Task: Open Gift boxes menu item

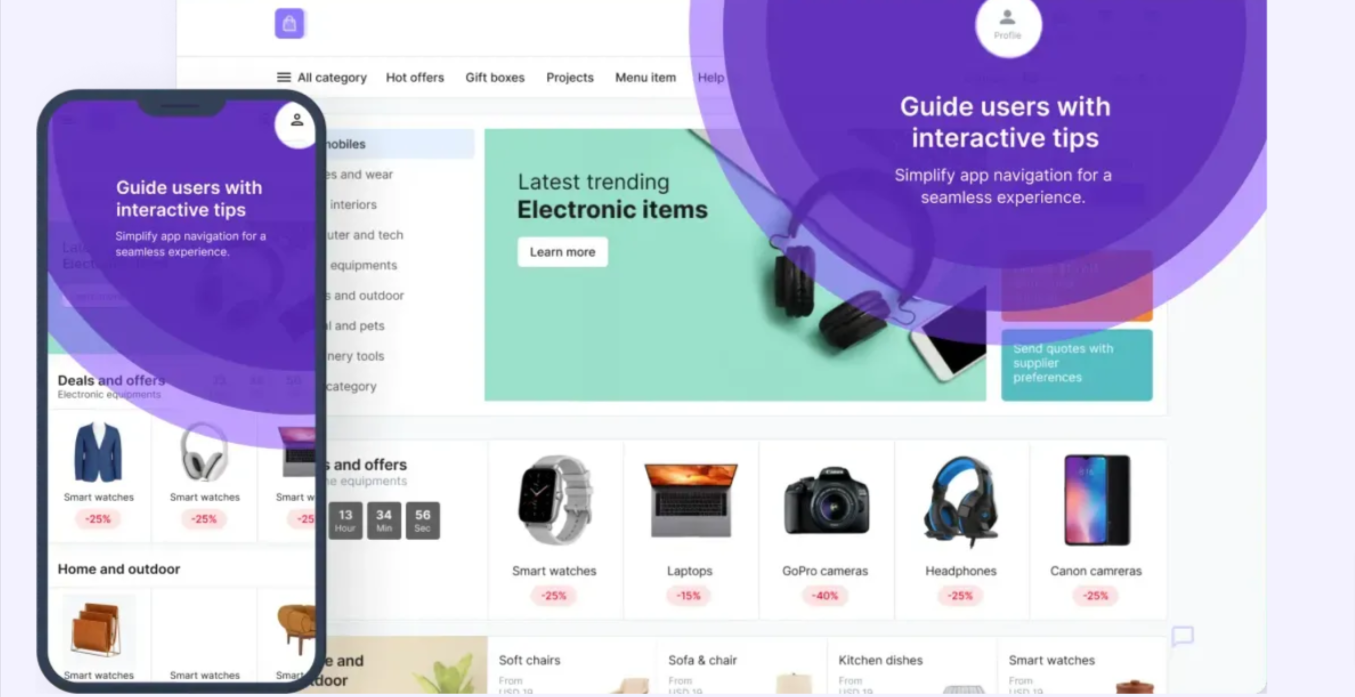Action: pyautogui.click(x=495, y=77)
